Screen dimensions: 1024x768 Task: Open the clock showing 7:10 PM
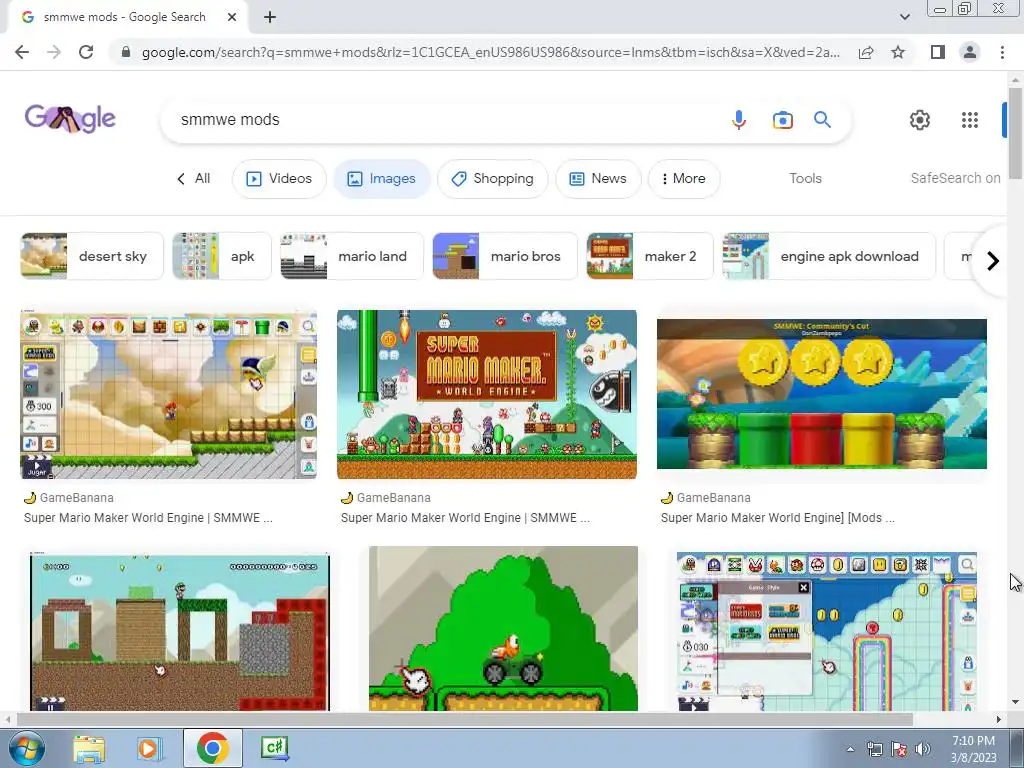pos(973,749)
